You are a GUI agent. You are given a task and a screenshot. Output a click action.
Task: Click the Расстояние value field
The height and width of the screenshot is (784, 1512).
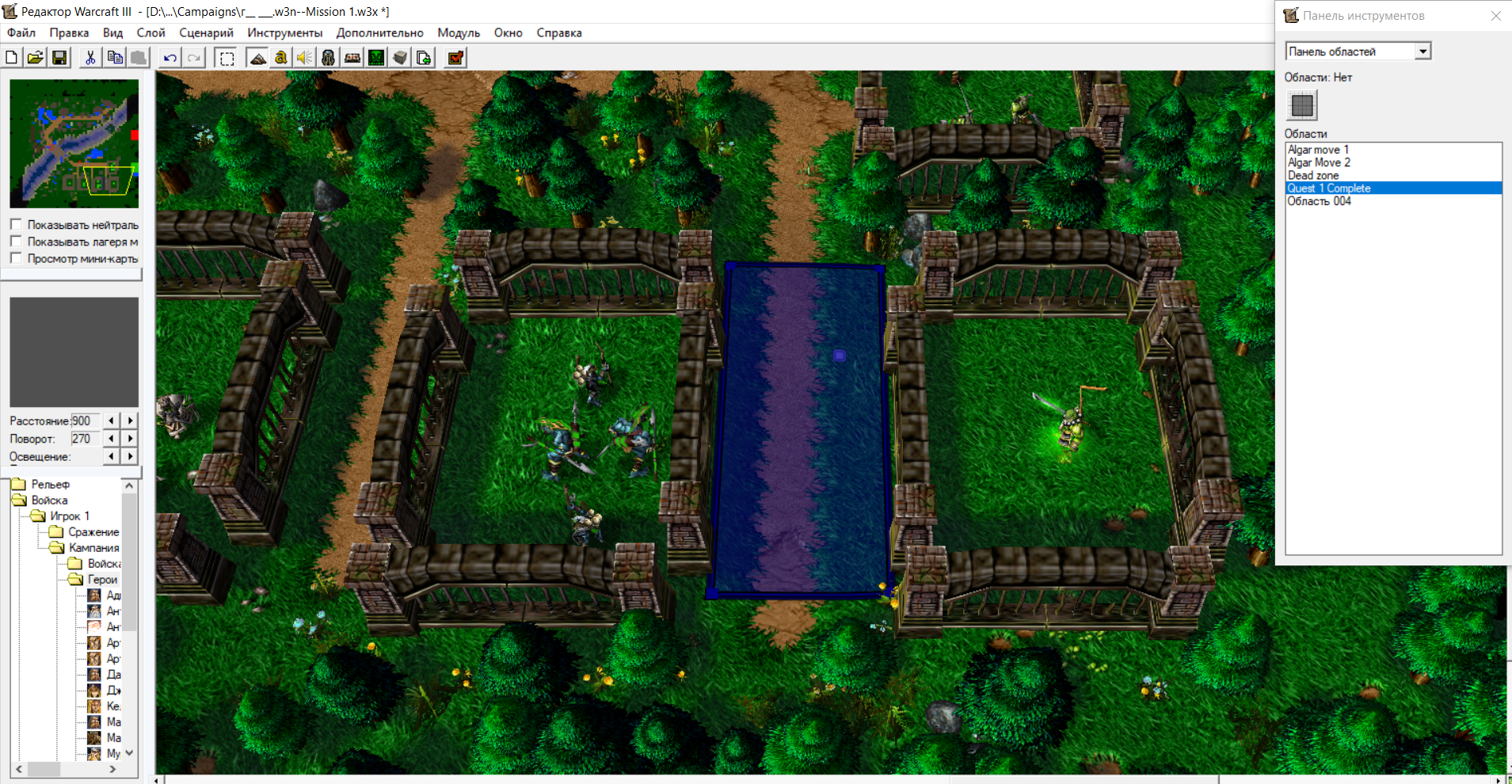click(x=86, y=421)
